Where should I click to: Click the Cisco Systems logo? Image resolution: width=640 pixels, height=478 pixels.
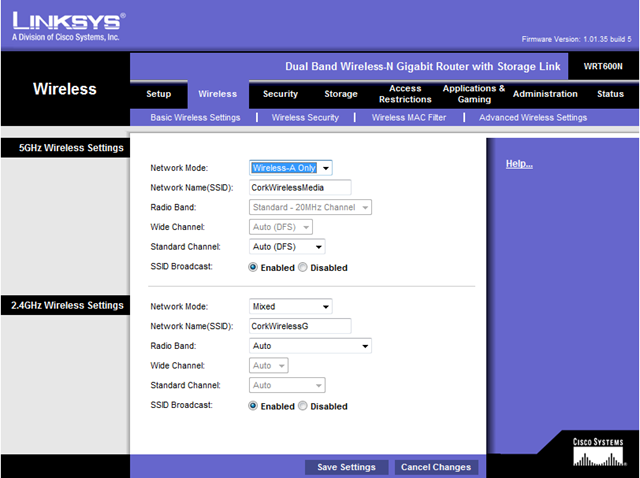pyautogui.click(x=599, y=451)
